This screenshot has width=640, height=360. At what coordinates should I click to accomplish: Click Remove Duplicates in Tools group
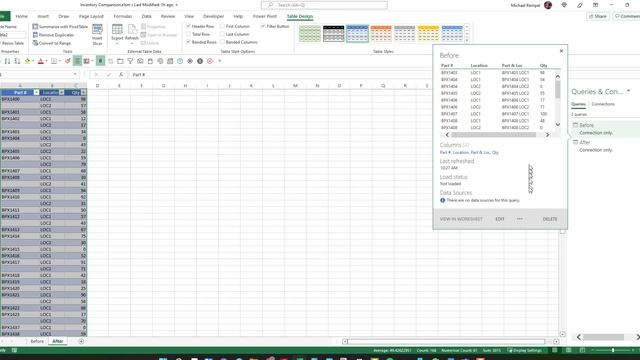pos(53,35)
